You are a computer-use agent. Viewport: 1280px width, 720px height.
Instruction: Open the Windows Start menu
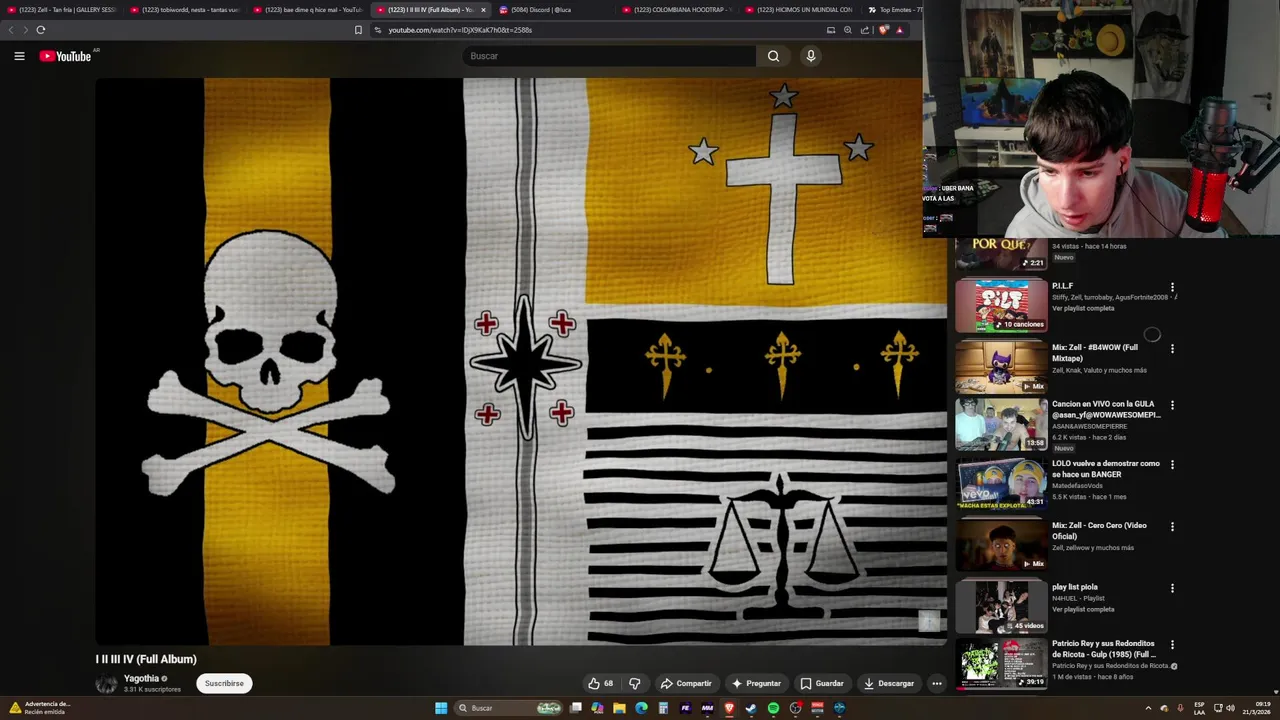pos(441,708)
